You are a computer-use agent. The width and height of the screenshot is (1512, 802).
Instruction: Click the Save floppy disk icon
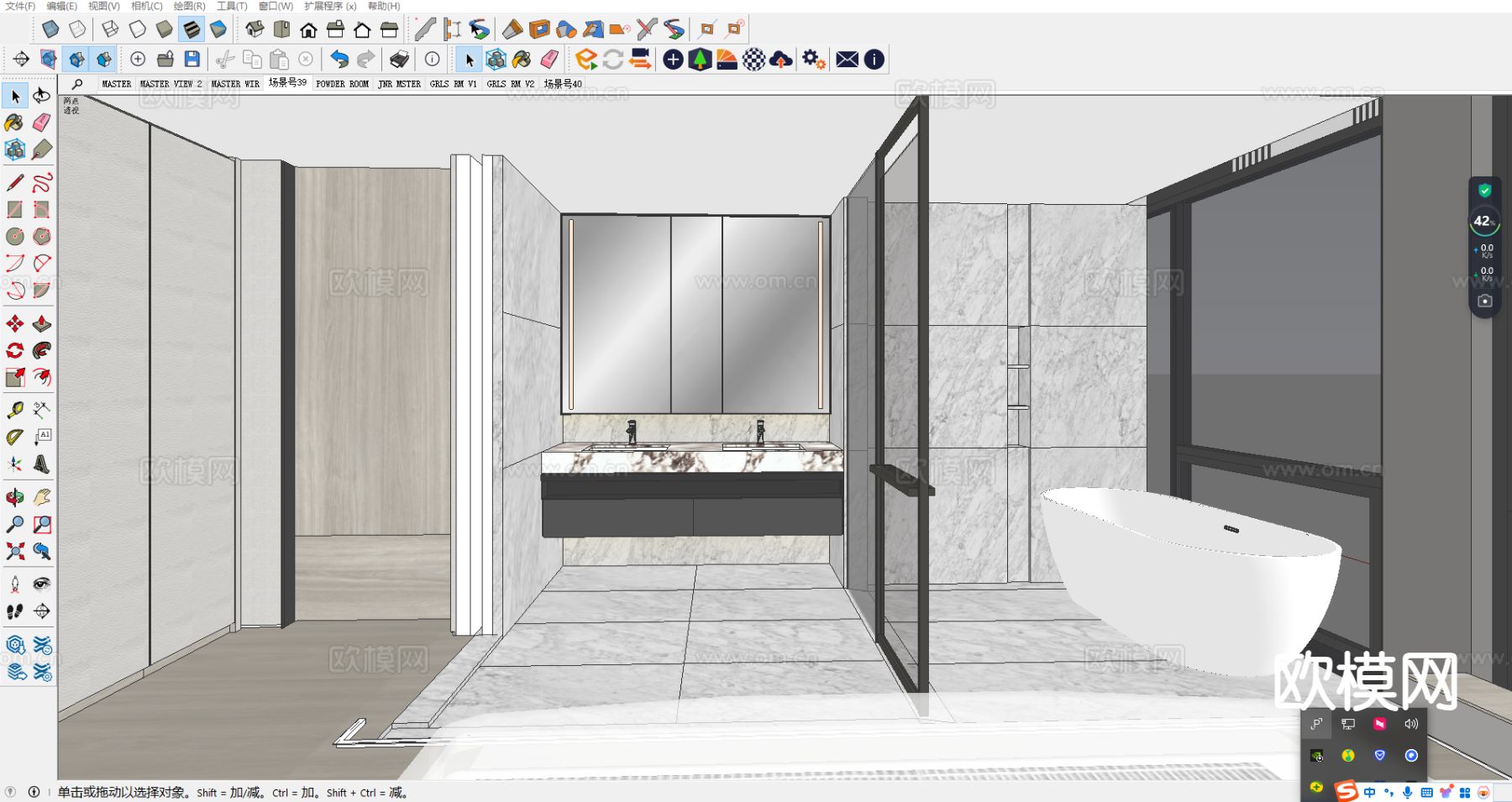pos(192,59)
